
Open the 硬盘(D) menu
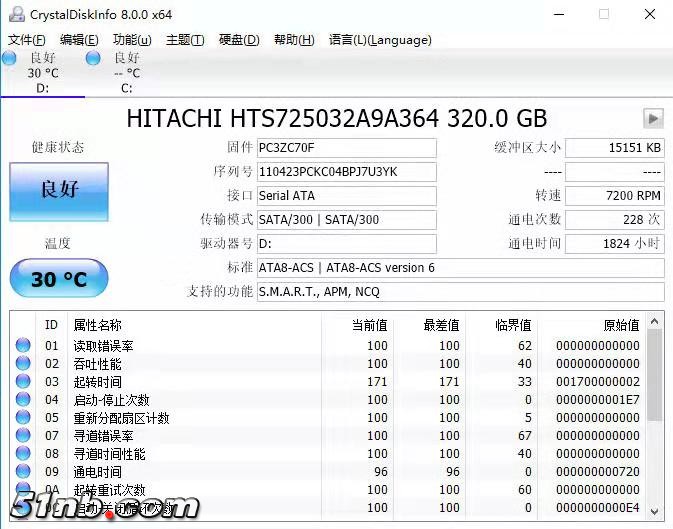click(x=239, y=40)
